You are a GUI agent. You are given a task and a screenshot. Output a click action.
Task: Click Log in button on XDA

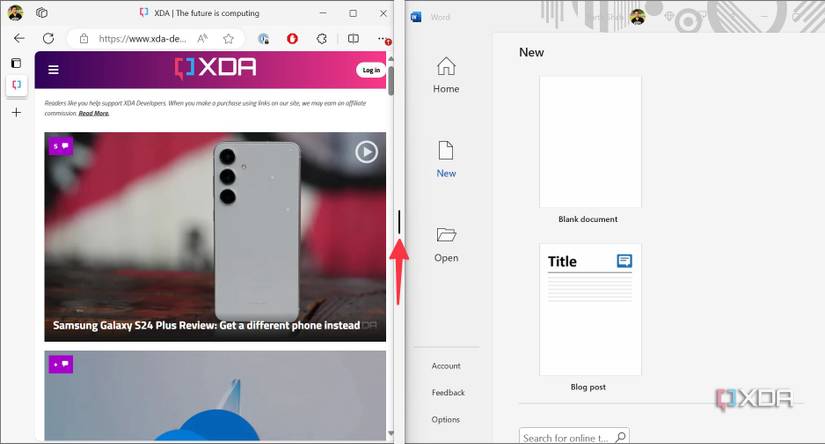pos(371,70)
